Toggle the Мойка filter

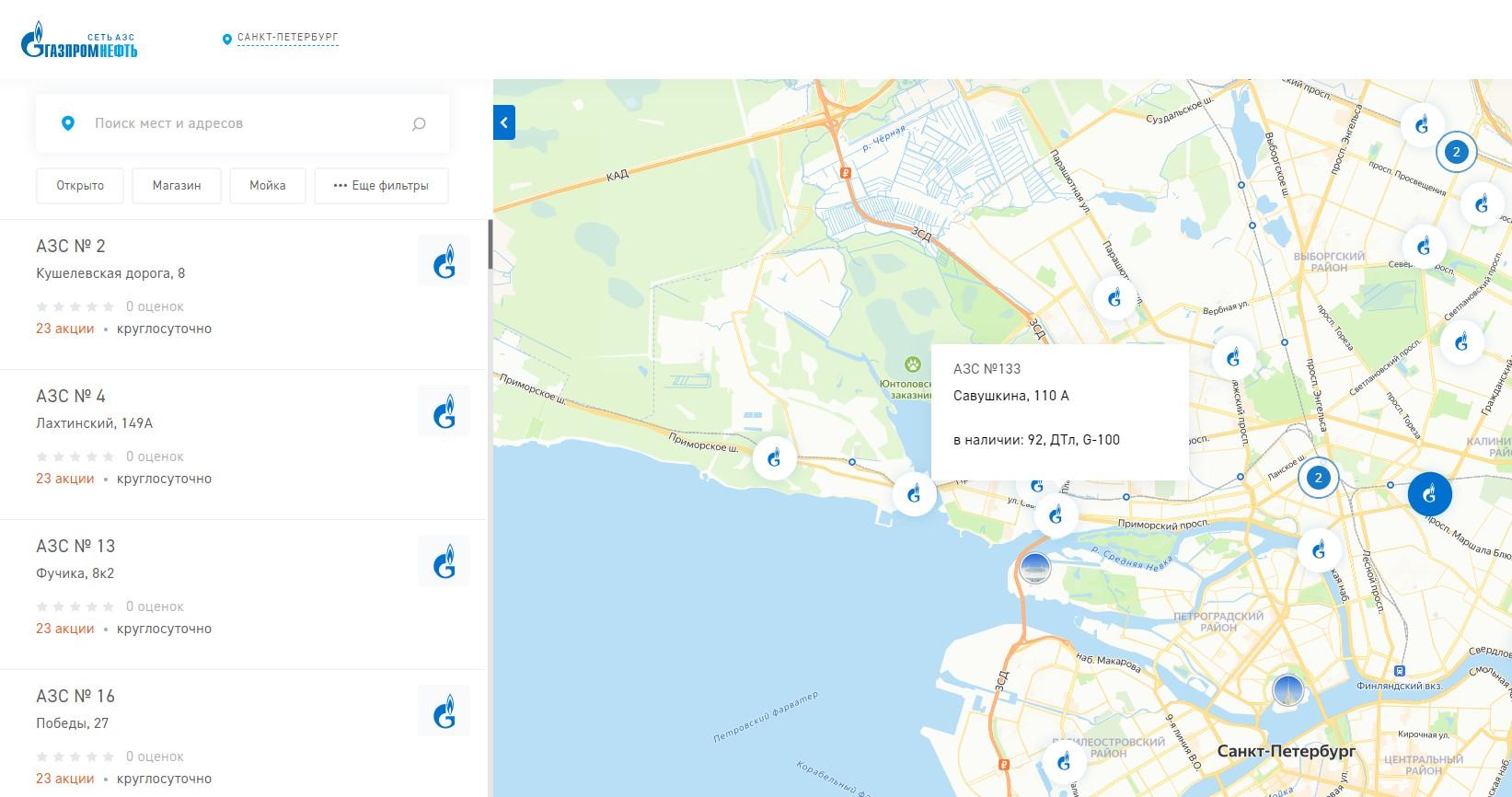268,185
